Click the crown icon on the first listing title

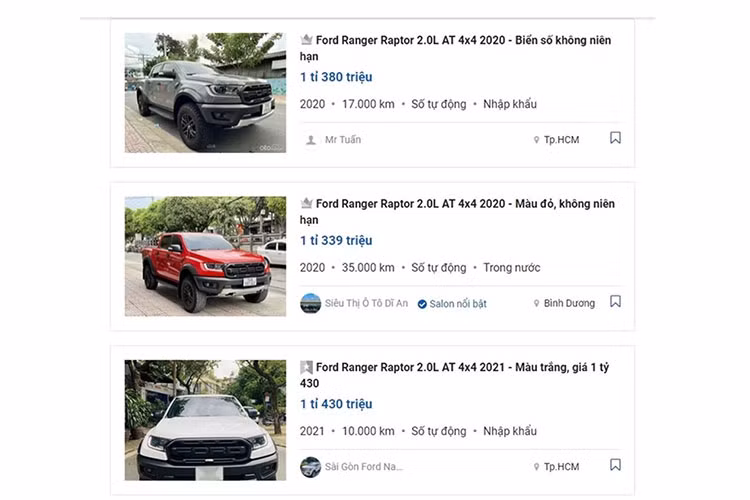click(306, 40)
